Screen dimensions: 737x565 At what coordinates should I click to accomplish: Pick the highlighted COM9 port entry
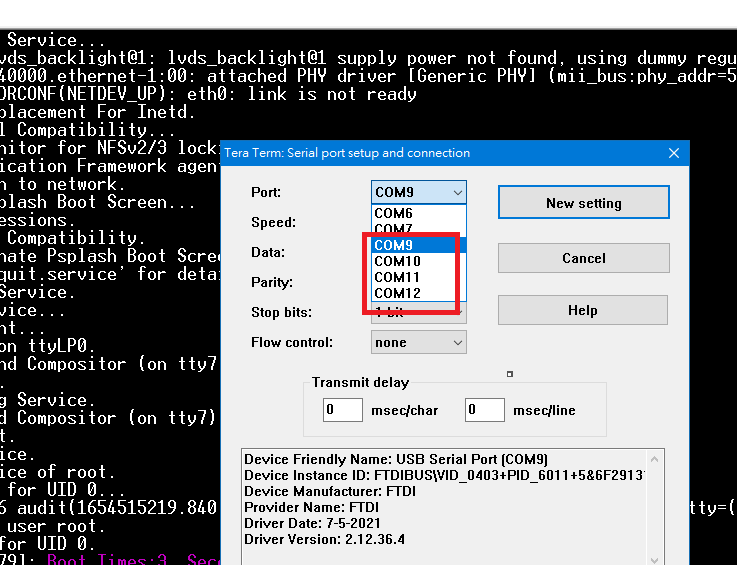pyautogui.click(x=394, y=245)
